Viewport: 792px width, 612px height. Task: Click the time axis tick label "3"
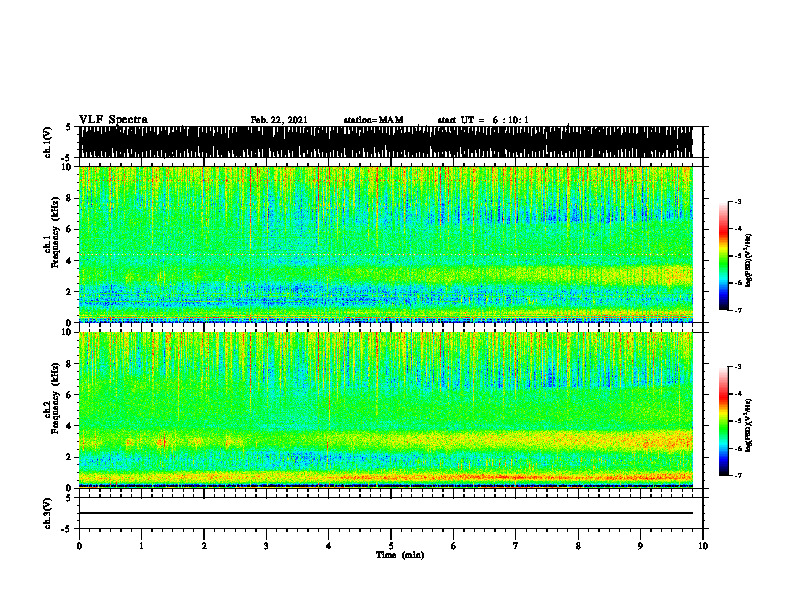tap(266, 546)
